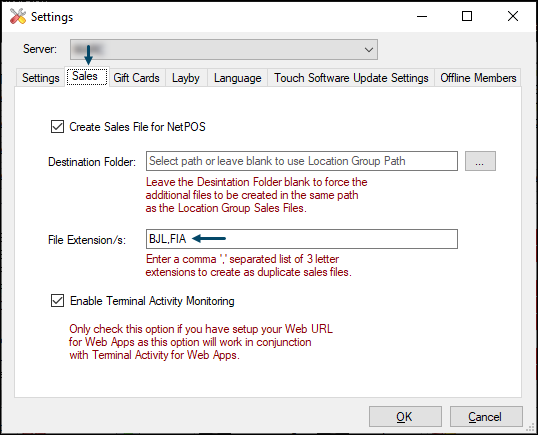Click the Settings wrench icon in title bar
538x435 pixels.
[x=18, y=16]
